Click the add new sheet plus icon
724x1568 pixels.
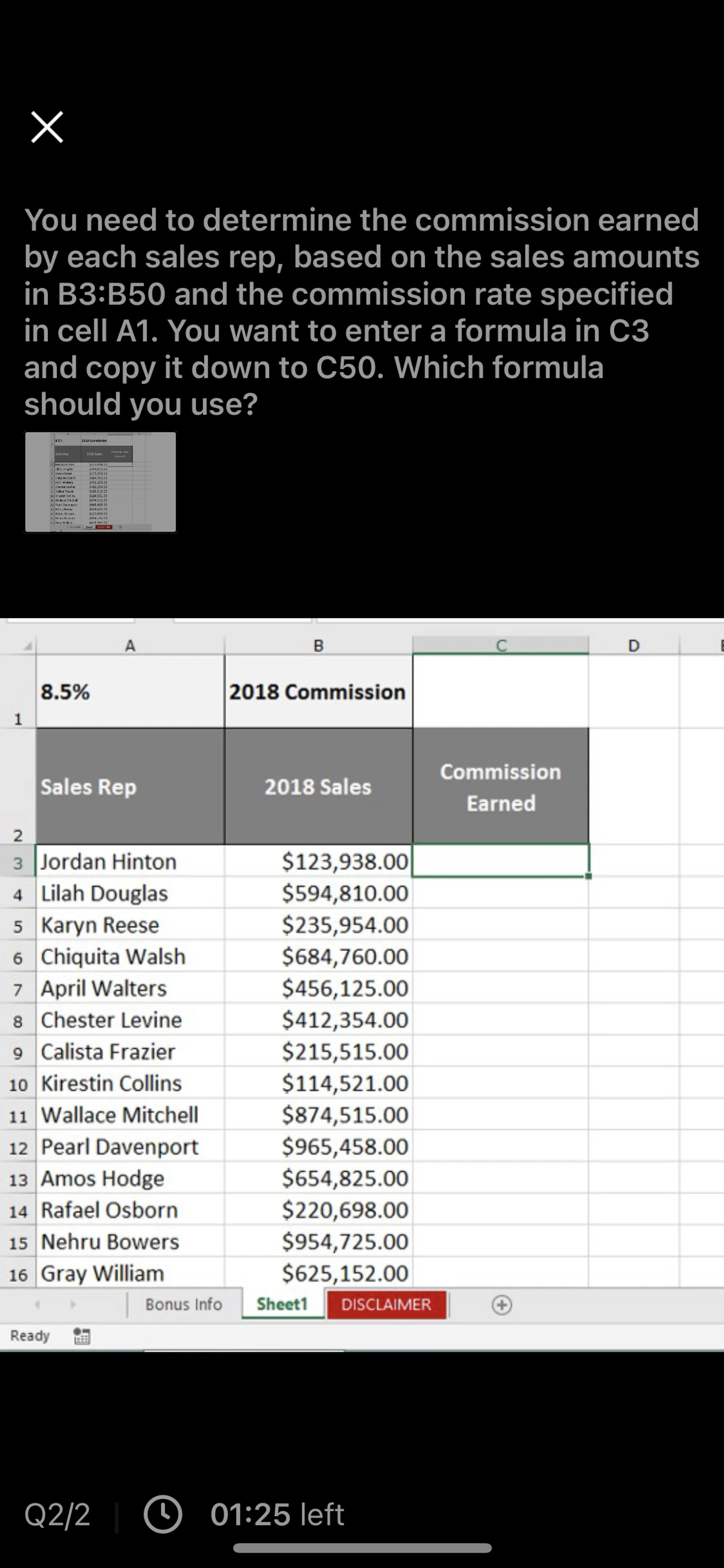(x=502, y=1304)
